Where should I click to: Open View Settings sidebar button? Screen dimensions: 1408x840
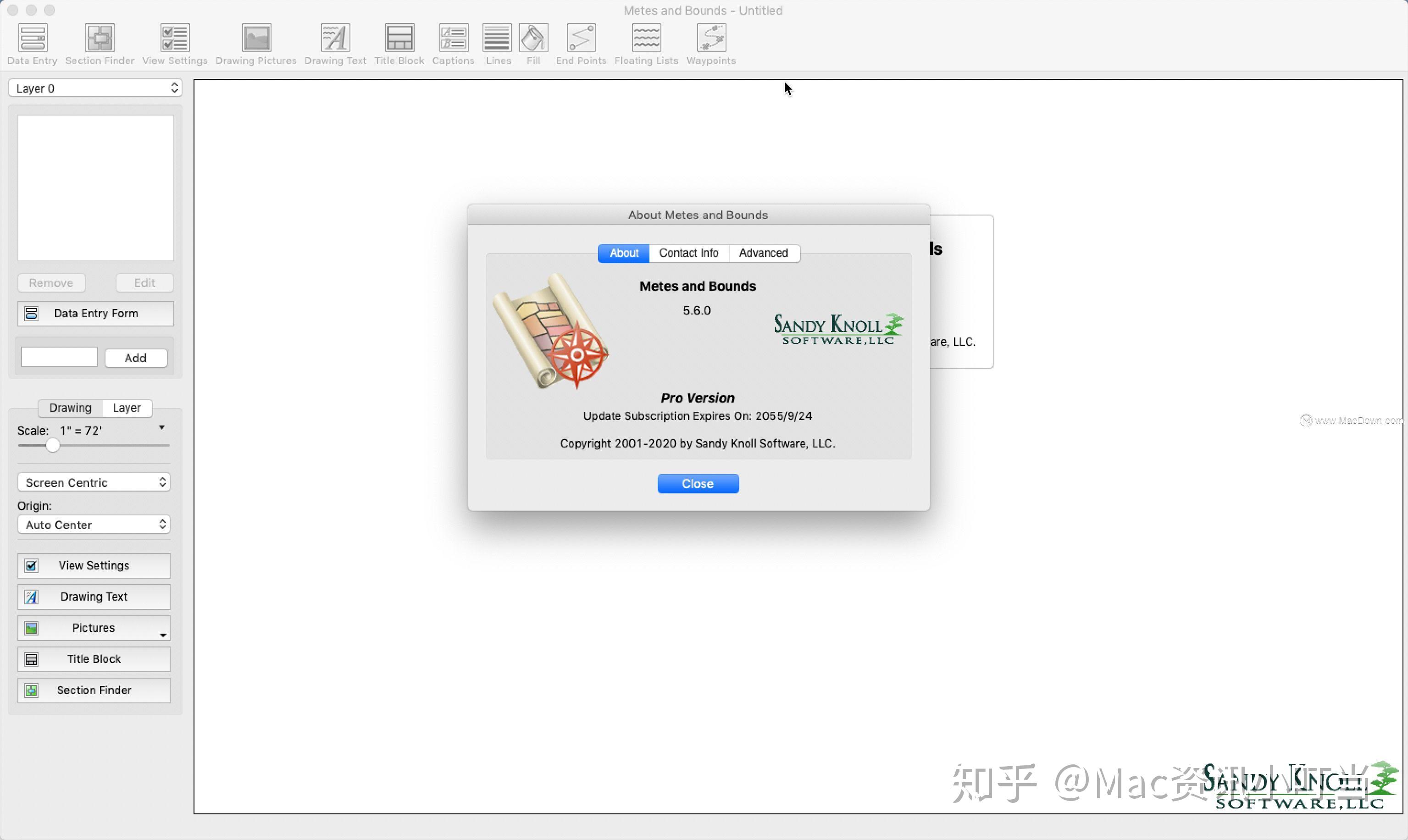(x=94, y=565)
